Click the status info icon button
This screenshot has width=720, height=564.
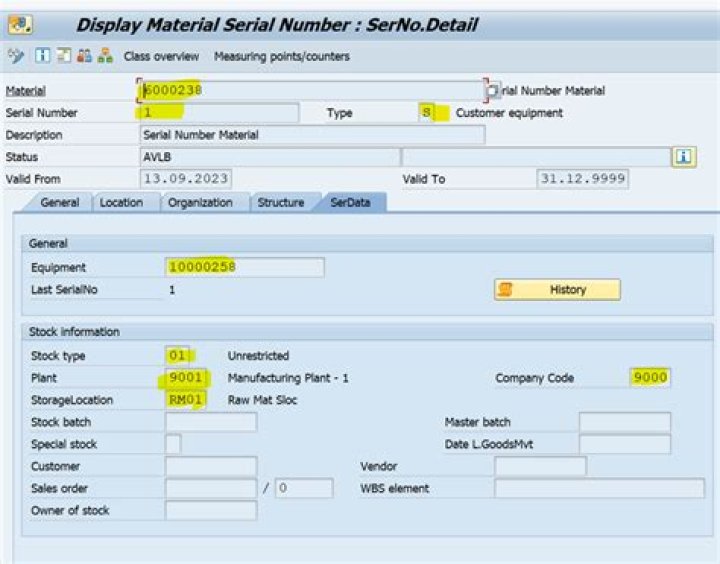coord(684,157)
